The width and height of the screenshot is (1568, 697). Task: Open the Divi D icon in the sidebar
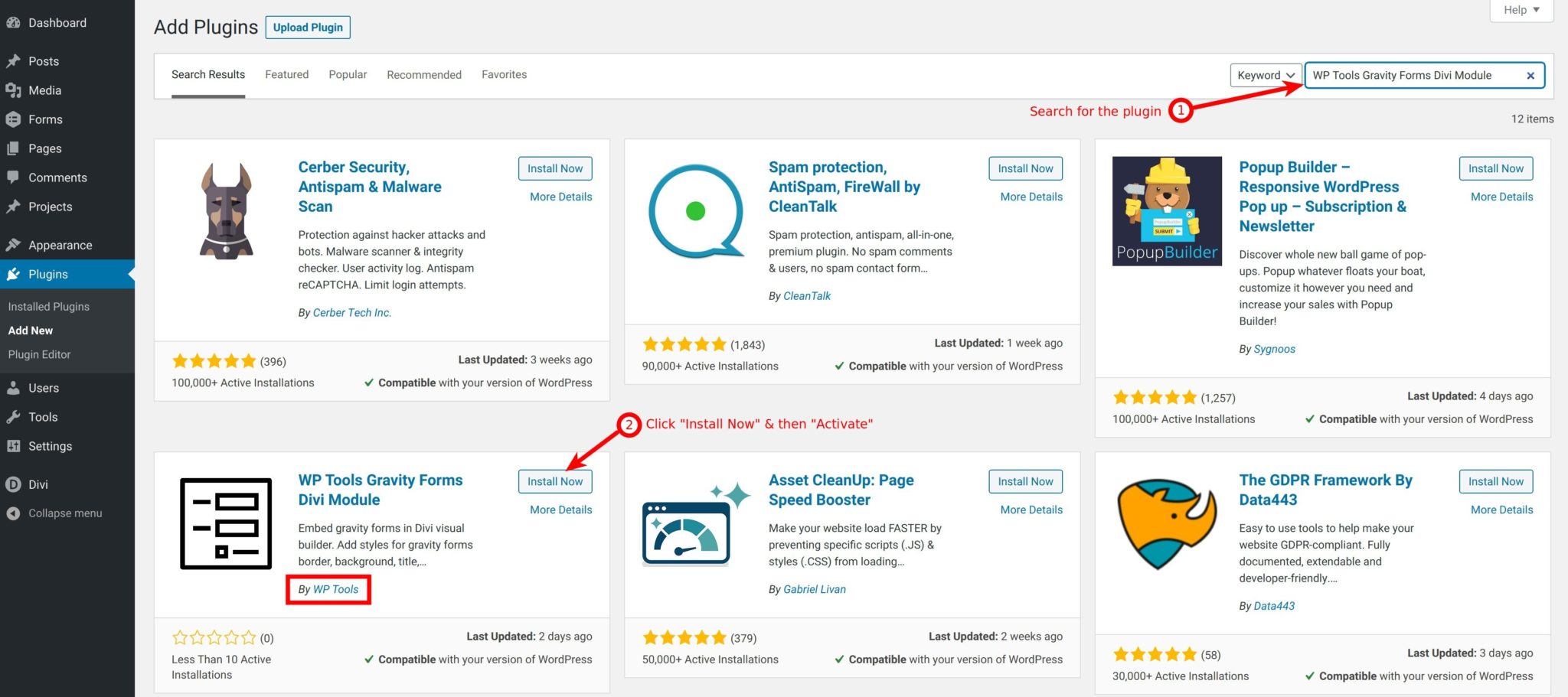14,484
